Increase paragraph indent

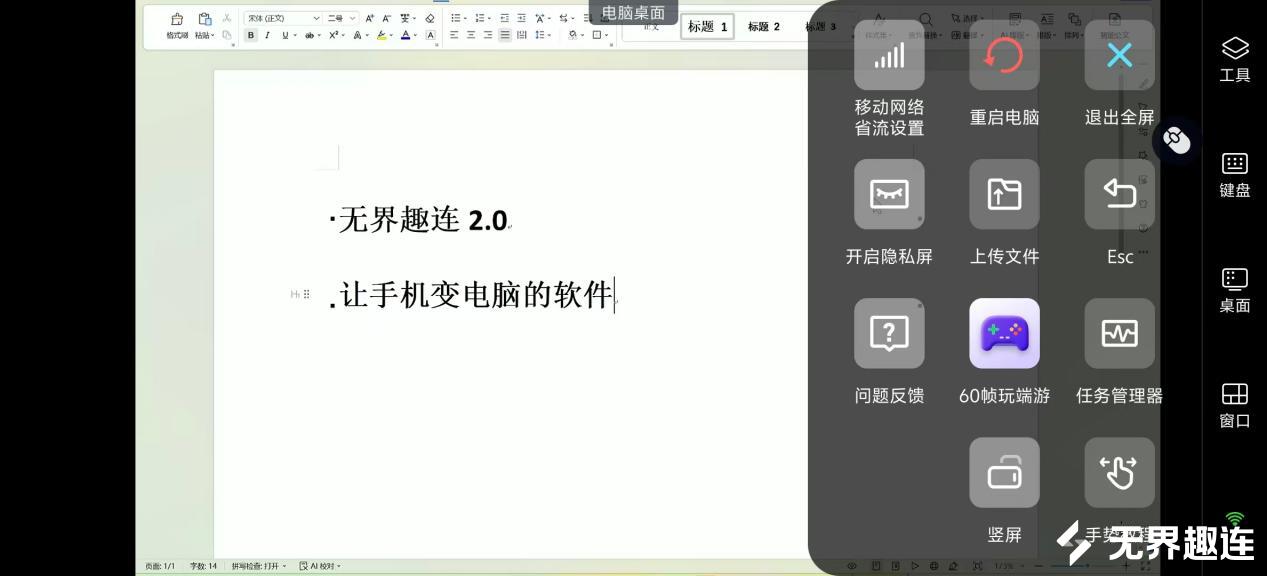click(522, 18)
